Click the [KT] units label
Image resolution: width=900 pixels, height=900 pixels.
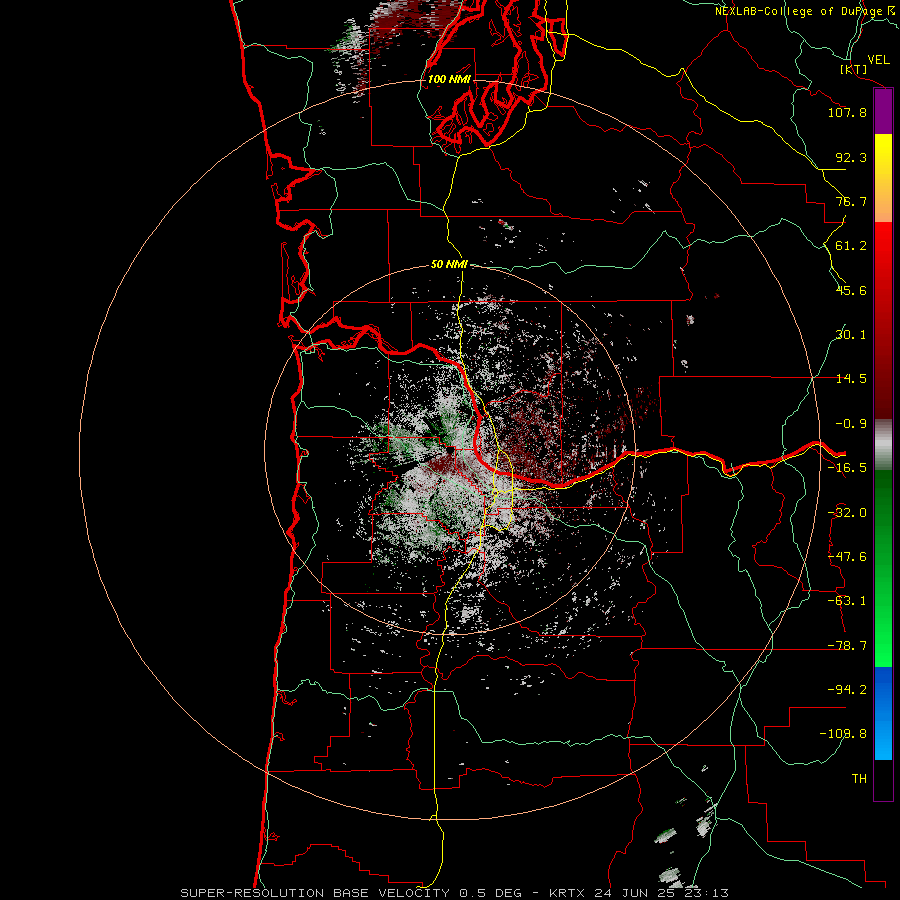point(854,69)
